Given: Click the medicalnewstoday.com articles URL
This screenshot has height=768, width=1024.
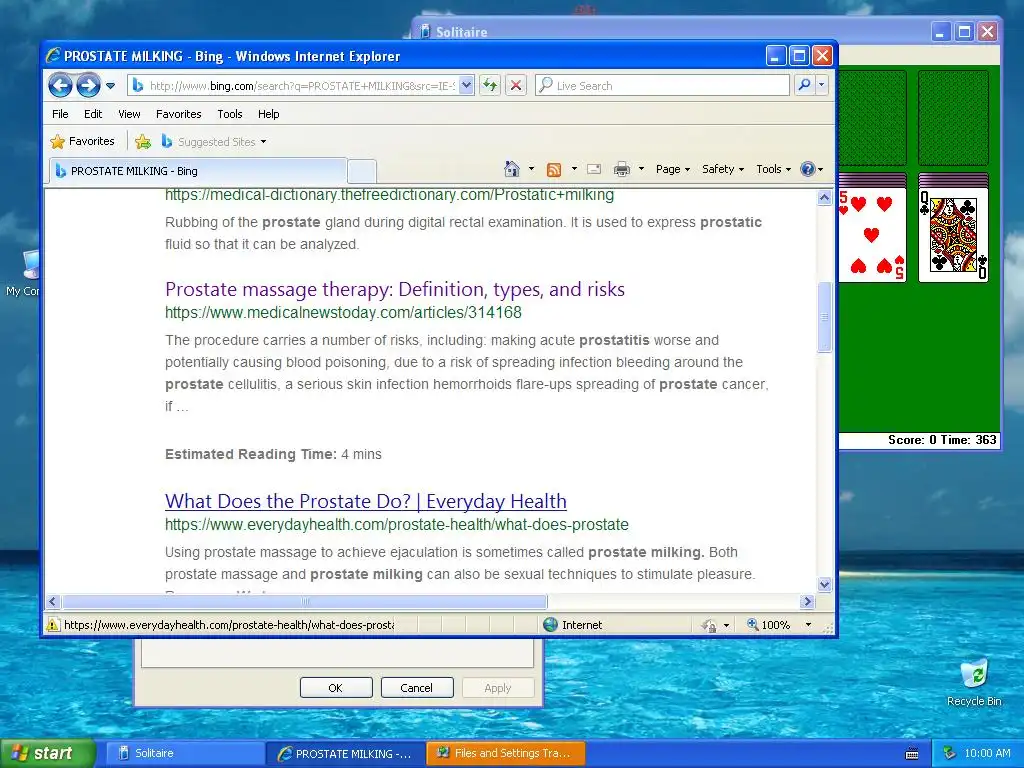Looking at the screenshot, I should click(x=343, y=313).
